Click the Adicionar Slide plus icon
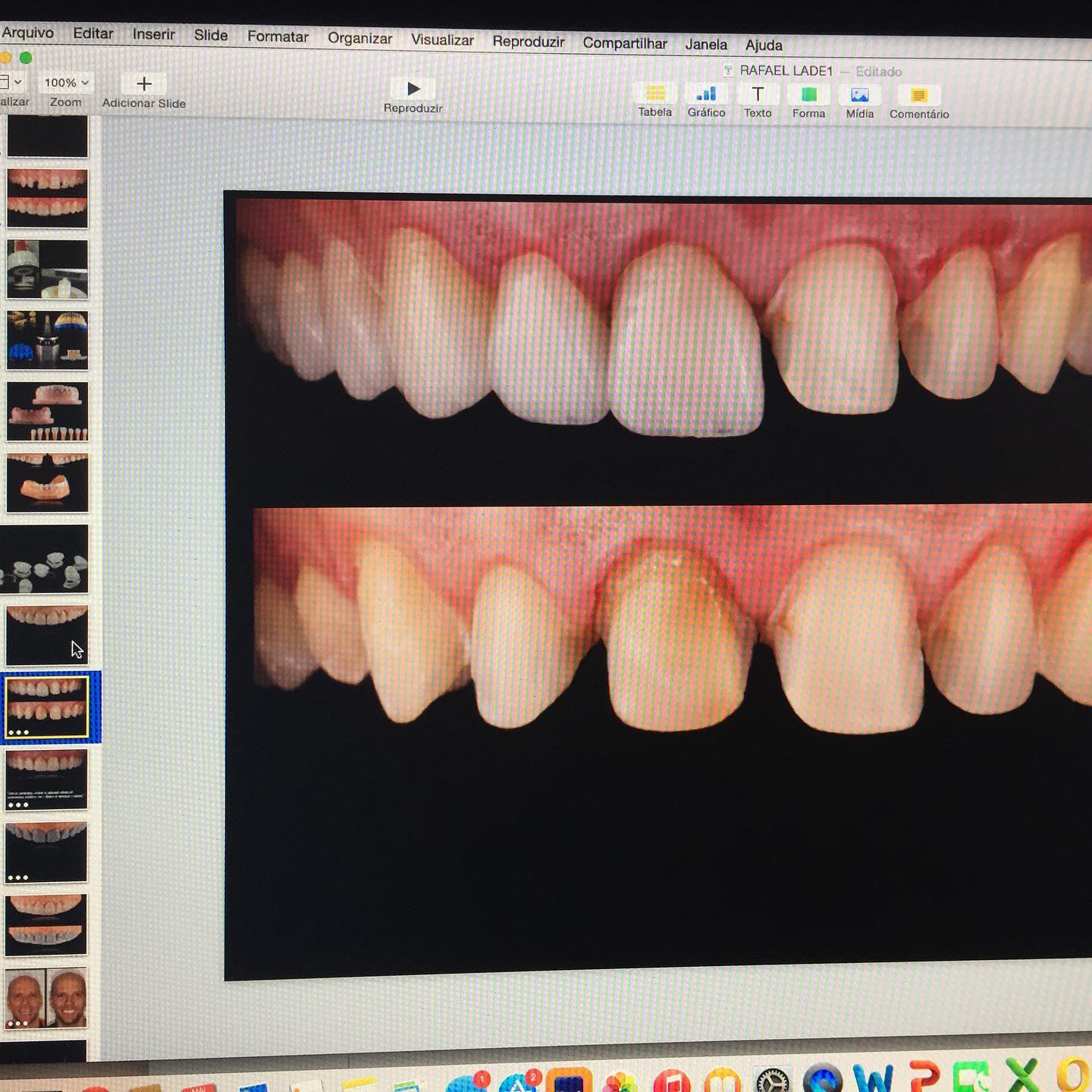Screen dimensions: 1092x1092 coord(144,83)
